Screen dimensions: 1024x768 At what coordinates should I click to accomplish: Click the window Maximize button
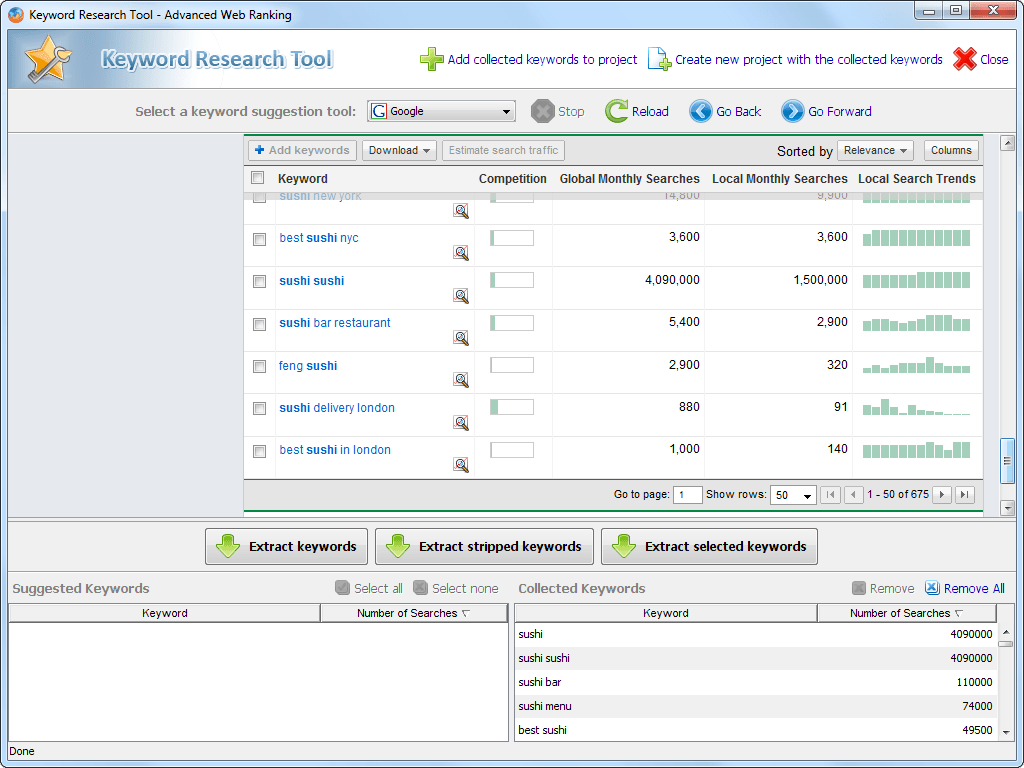[955, 10]
